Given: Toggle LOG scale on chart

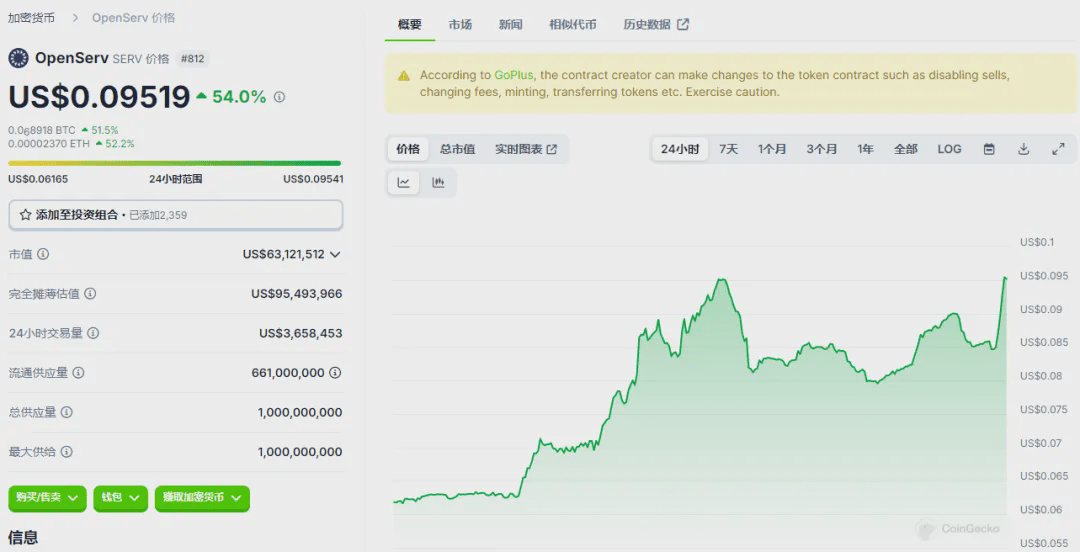Looking at the screenshot, I should tap(949, 149).
